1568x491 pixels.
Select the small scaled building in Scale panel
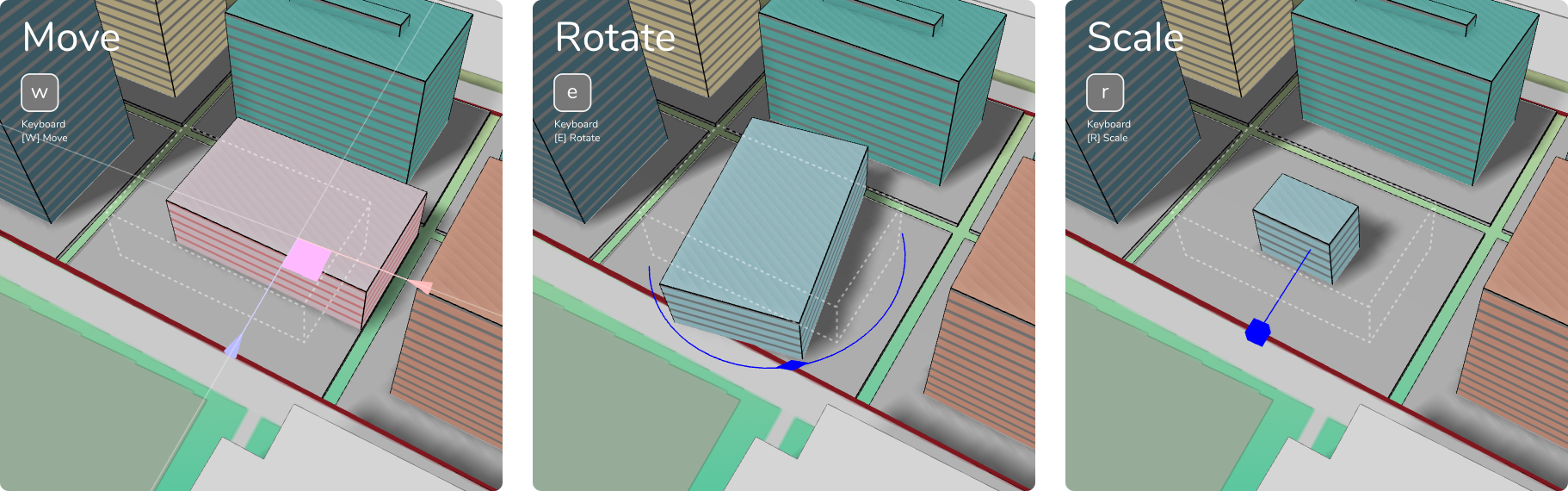coord(1306,228)
